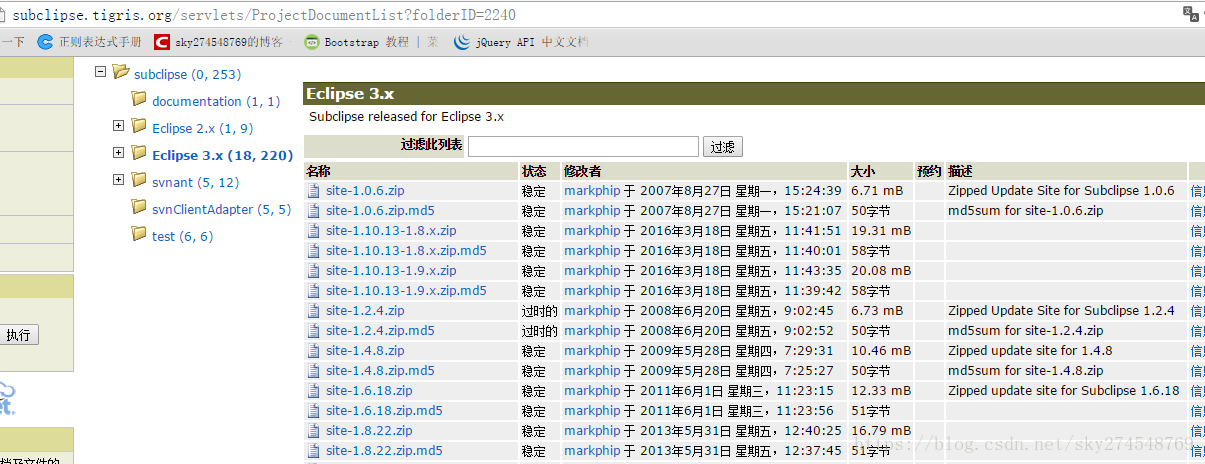
Task: Click the file icon of site-1.0.6.zip.md5
Action: [x=314, y=210]
